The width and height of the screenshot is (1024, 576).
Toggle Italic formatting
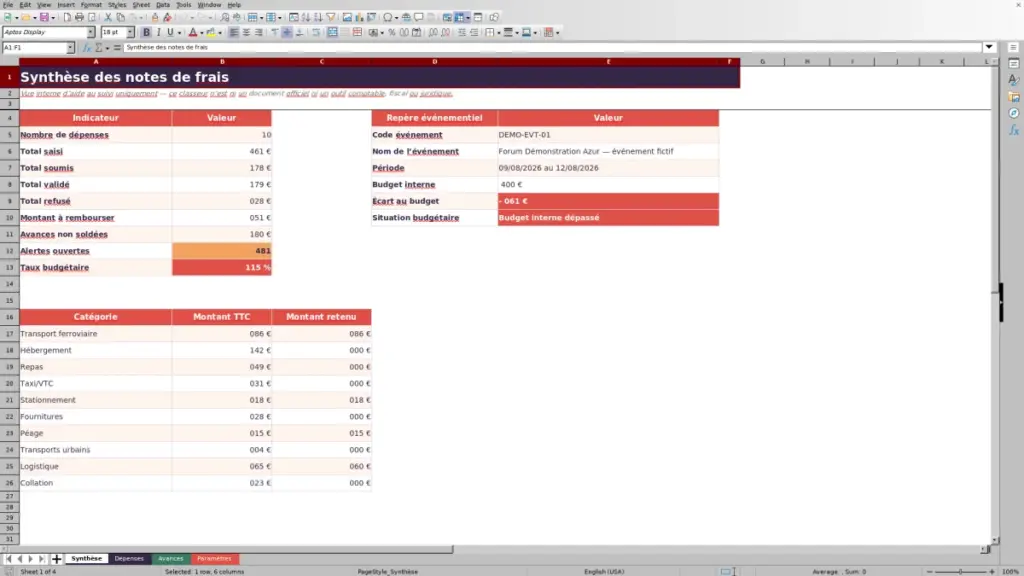coord(159,33)
